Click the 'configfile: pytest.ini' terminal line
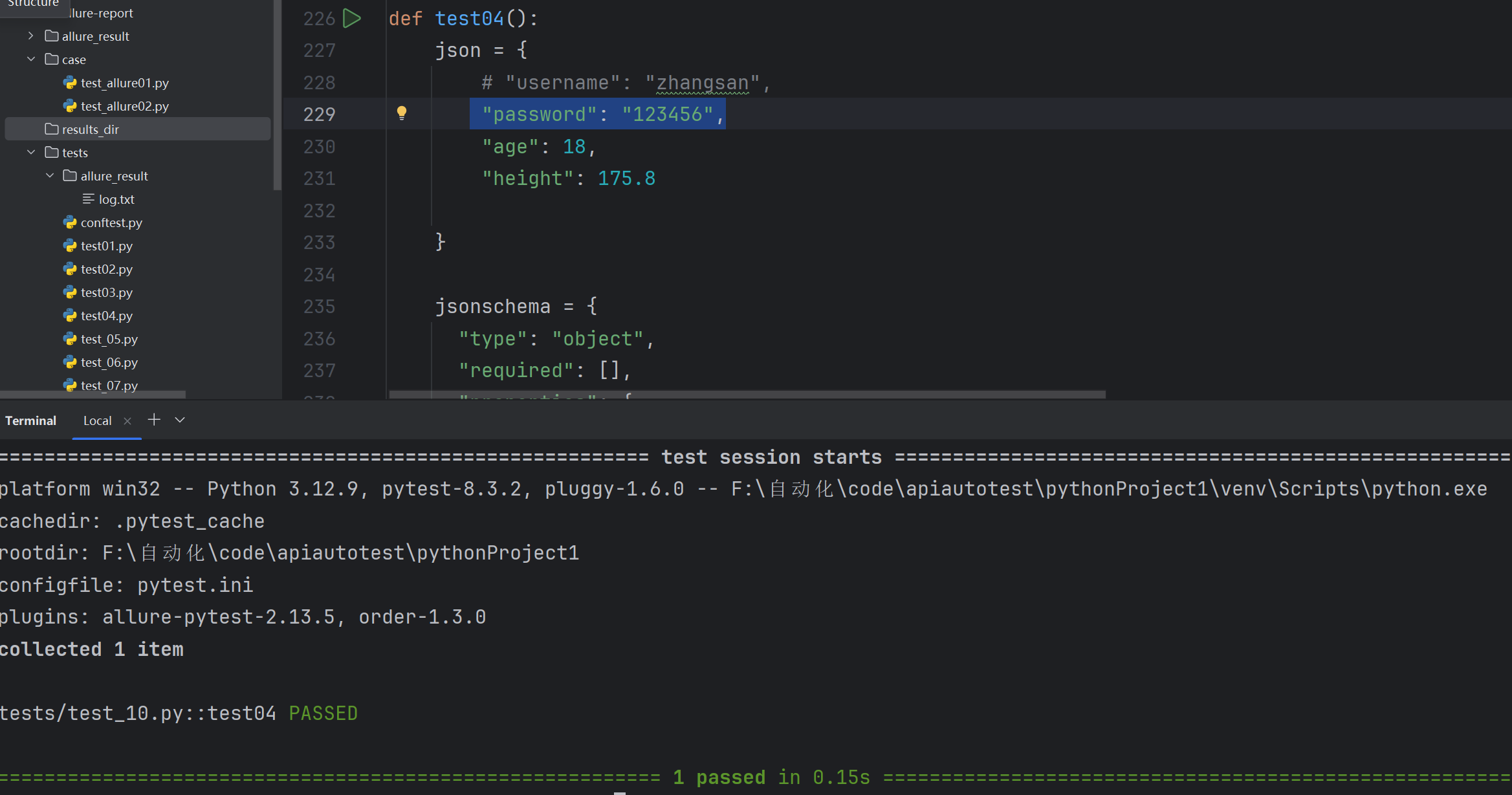Viewport: 1512px width, 795px height. point(126,585)
